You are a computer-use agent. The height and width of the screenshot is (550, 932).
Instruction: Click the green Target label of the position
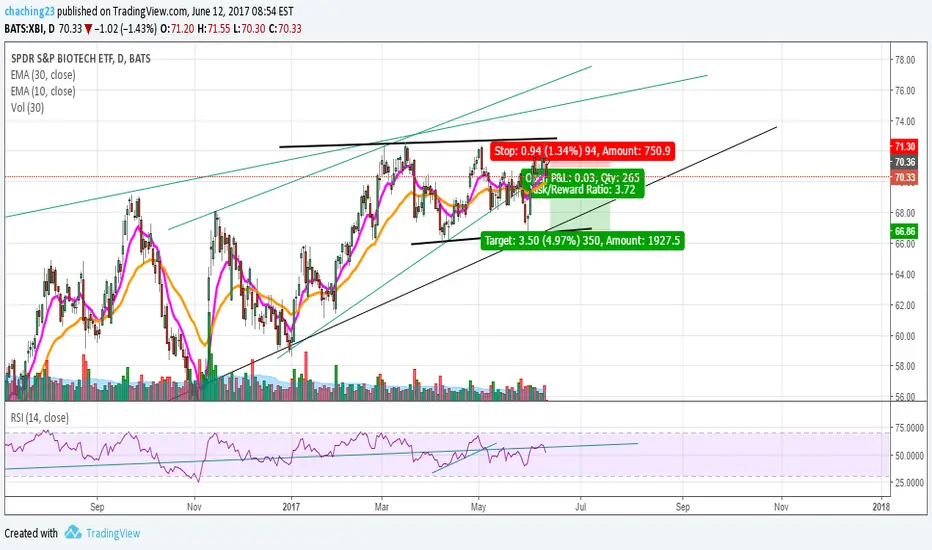click(x=582, y=241)
